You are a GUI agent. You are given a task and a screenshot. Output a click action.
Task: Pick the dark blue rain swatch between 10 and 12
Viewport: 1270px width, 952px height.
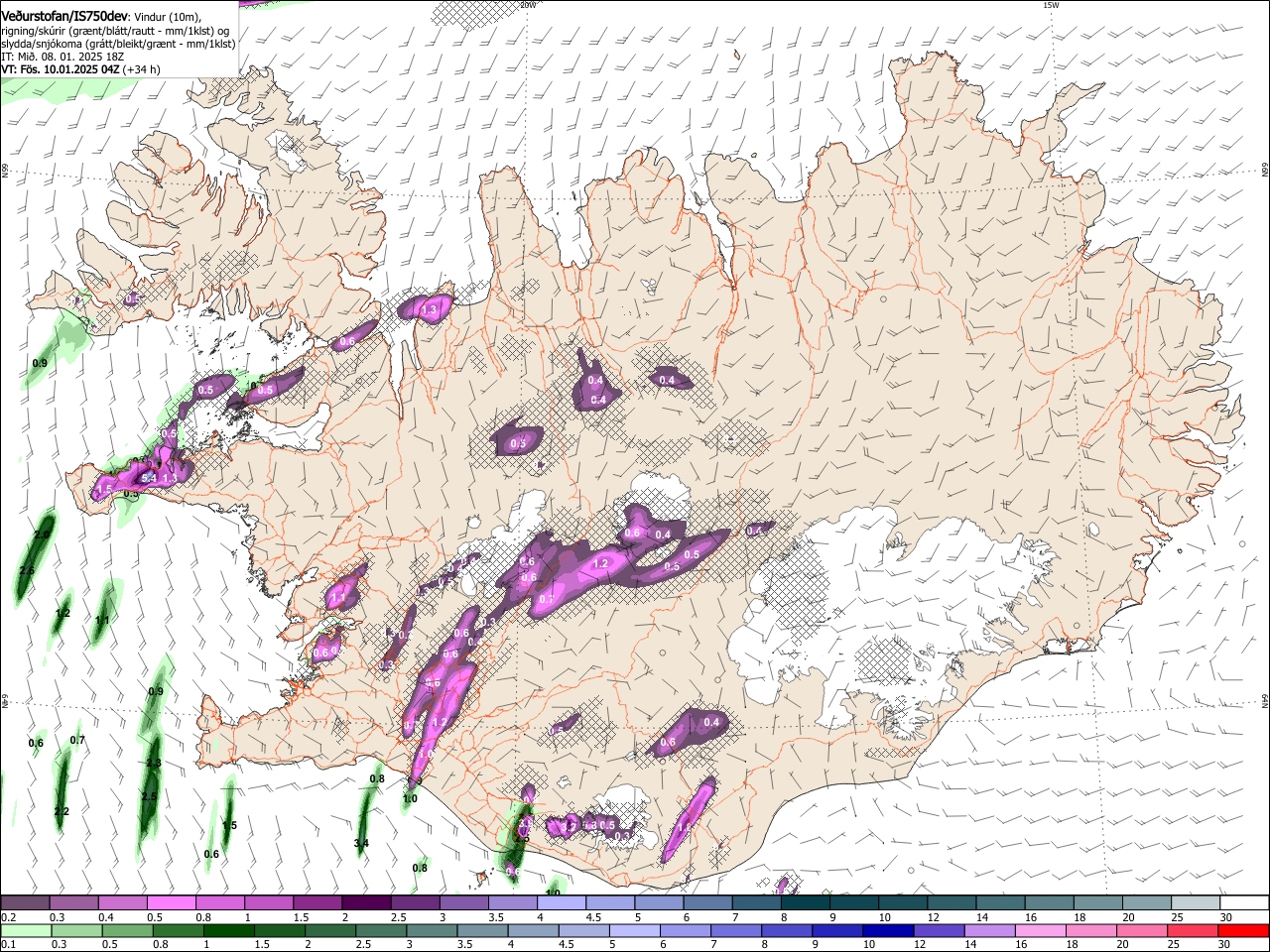coord(886,930)
